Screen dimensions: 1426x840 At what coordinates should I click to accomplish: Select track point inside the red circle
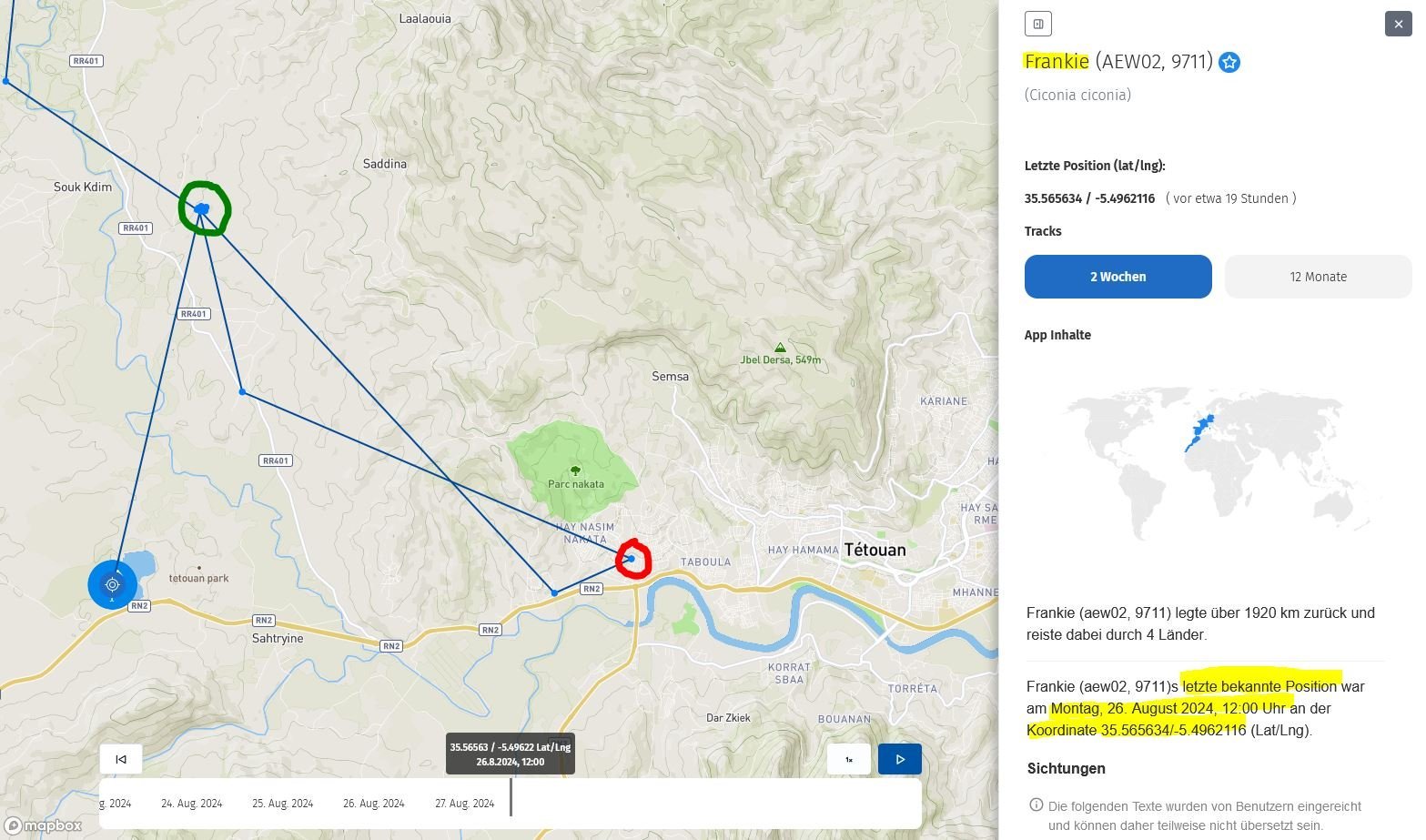click(x=631, y=559)
